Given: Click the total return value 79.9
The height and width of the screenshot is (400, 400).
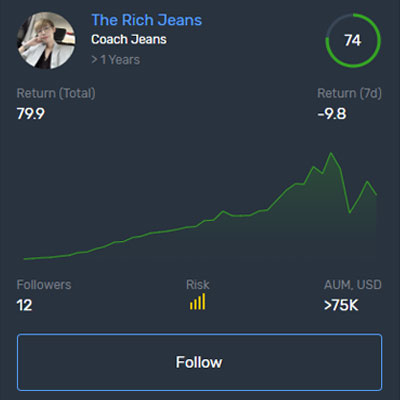Looking at the screenshot, I should coord(31,114).
